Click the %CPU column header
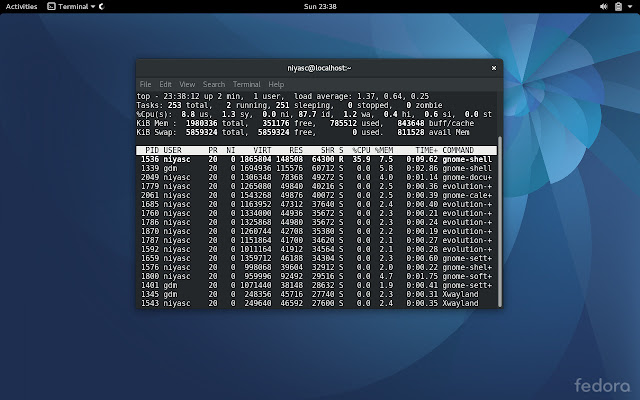The height and width of the screenshot is (400, 640). pos(361,150)
